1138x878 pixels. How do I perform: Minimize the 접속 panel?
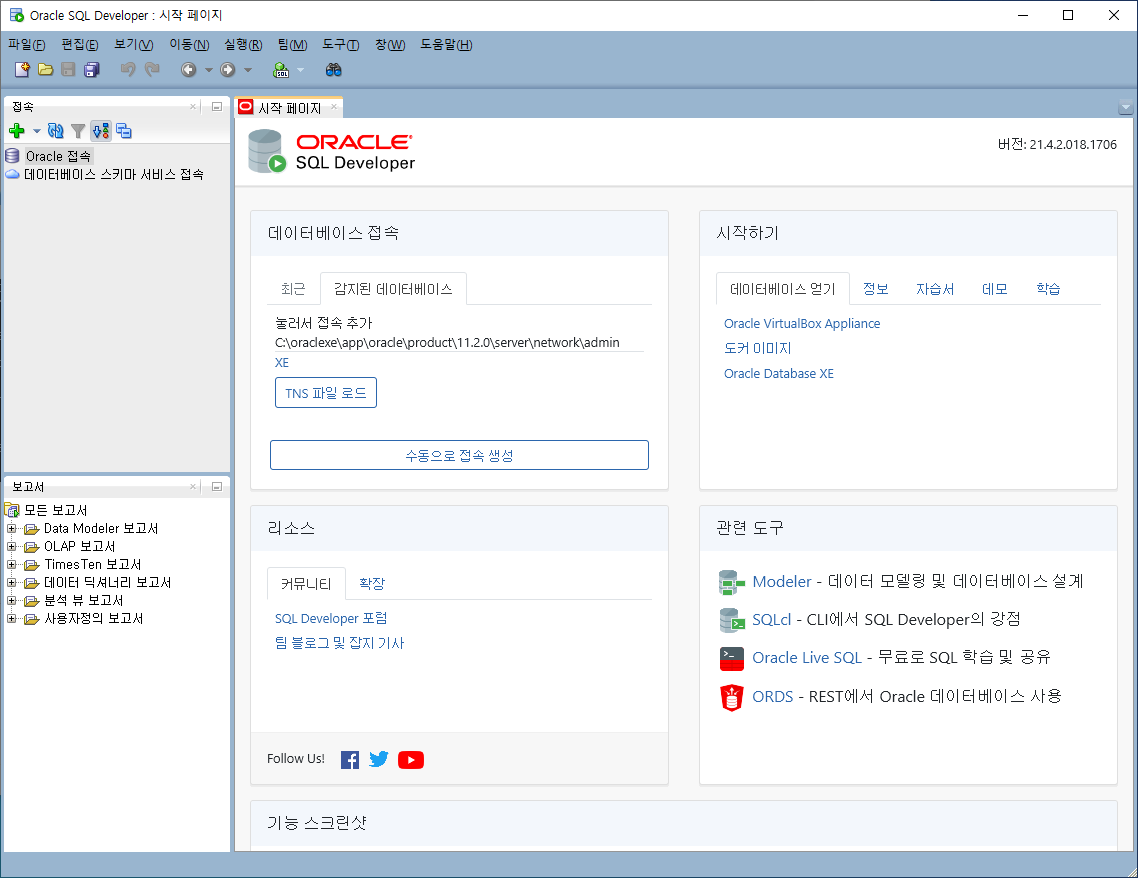point(216,107)
